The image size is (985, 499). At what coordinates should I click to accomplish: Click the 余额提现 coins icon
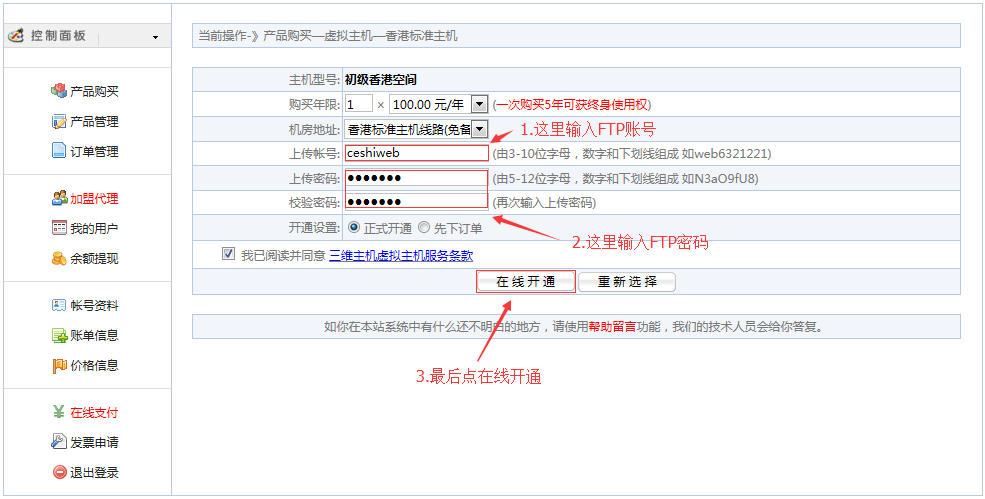tap(59, 258)
